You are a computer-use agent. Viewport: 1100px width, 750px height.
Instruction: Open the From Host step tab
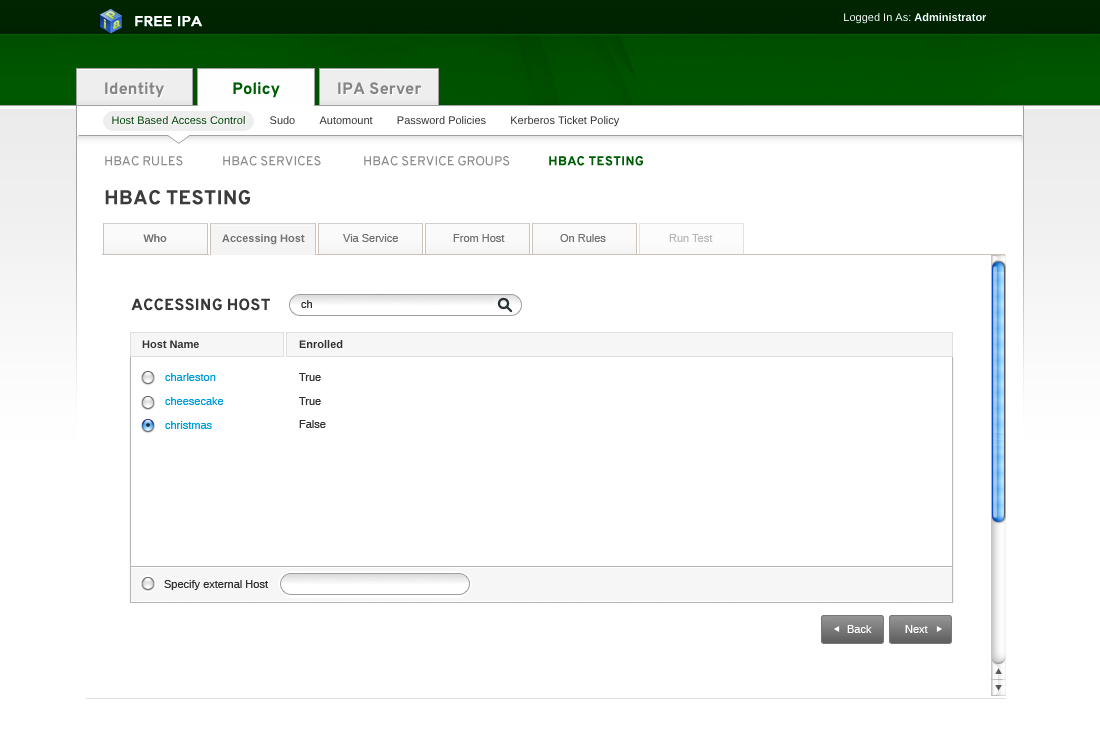(x=478, y=239)
